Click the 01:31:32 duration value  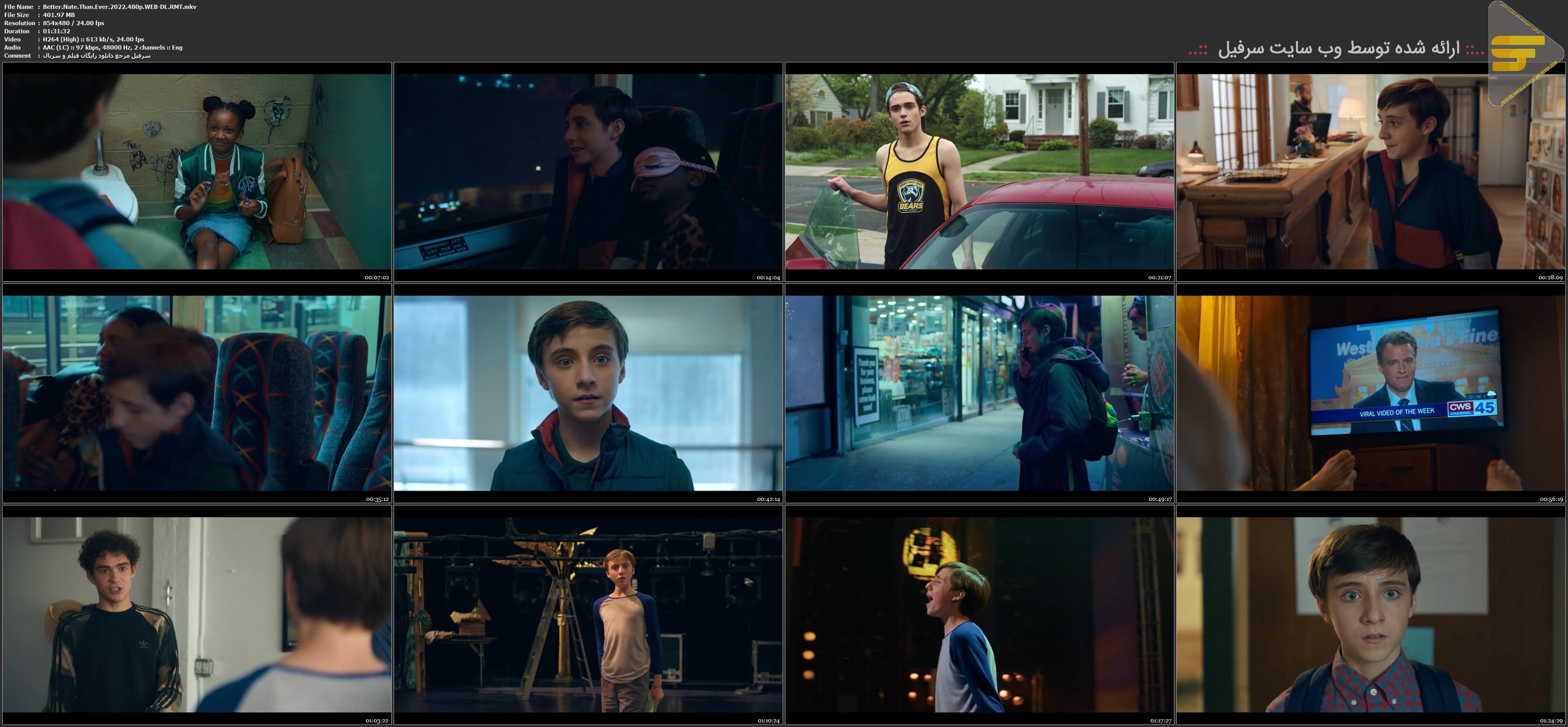point(56,31)
